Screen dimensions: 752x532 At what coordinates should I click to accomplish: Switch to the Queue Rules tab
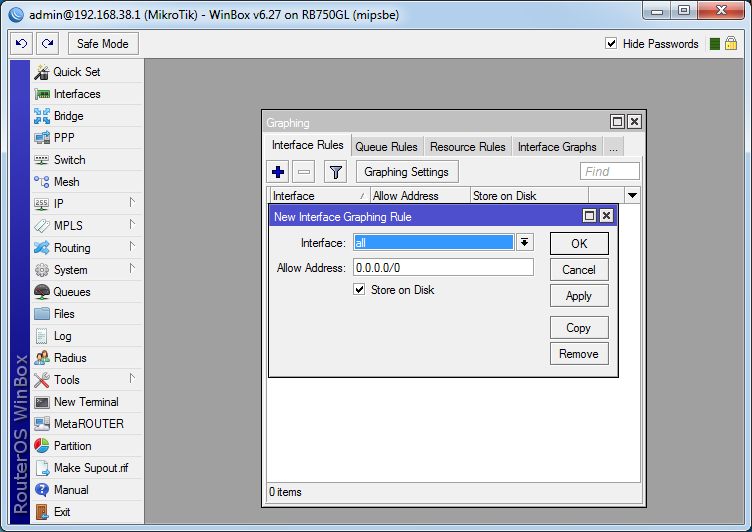point(387,147)
